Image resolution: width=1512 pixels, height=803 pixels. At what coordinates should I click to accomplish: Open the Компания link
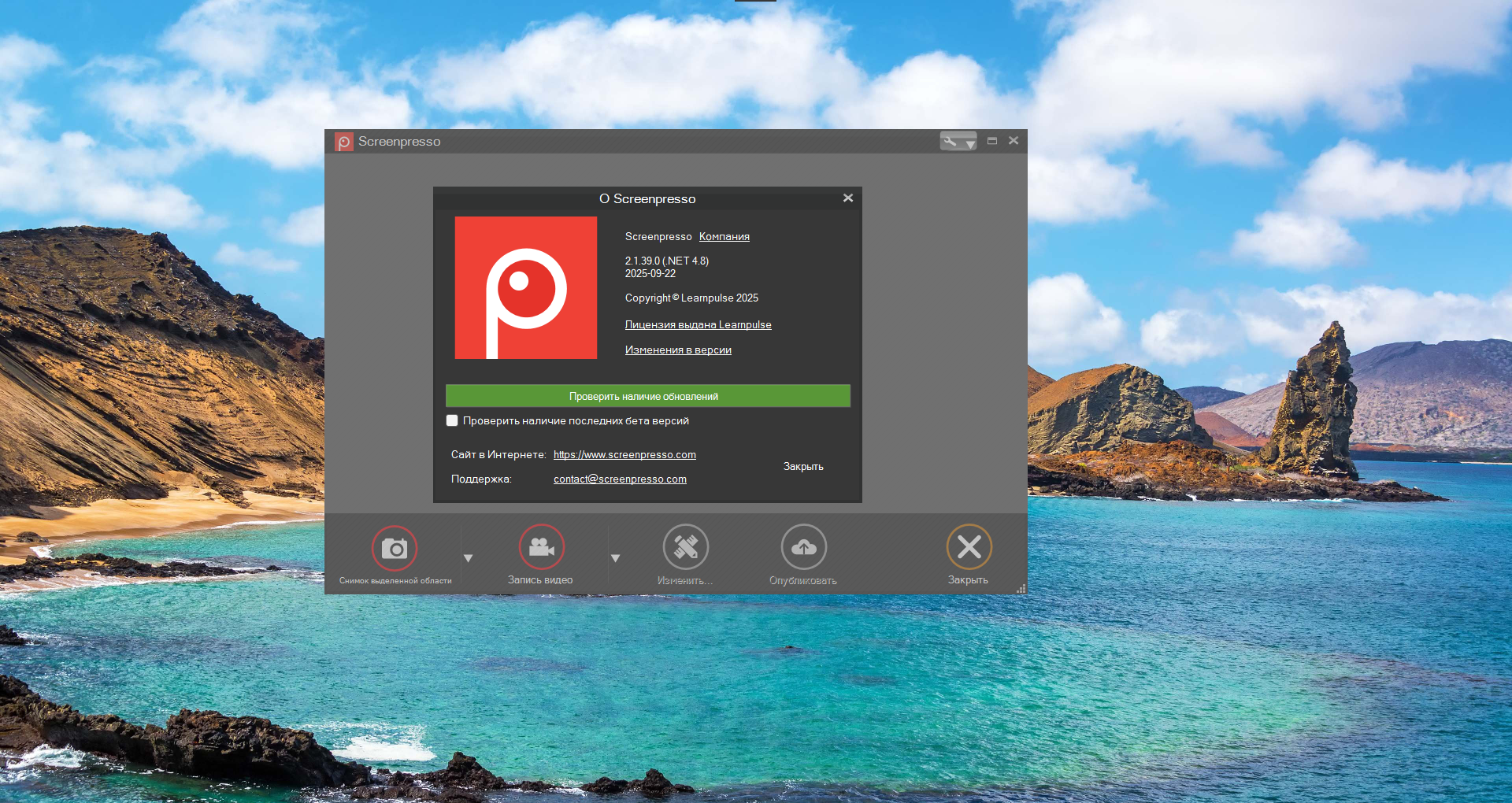coord(724,237)
